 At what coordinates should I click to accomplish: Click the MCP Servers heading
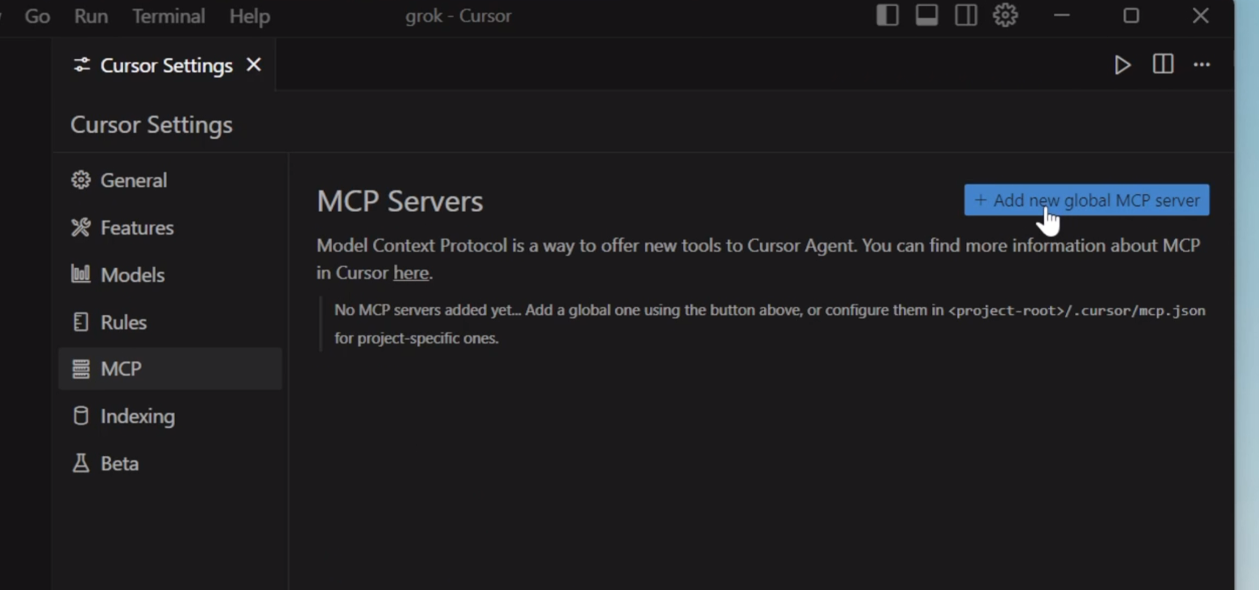[x=400, y=201]
